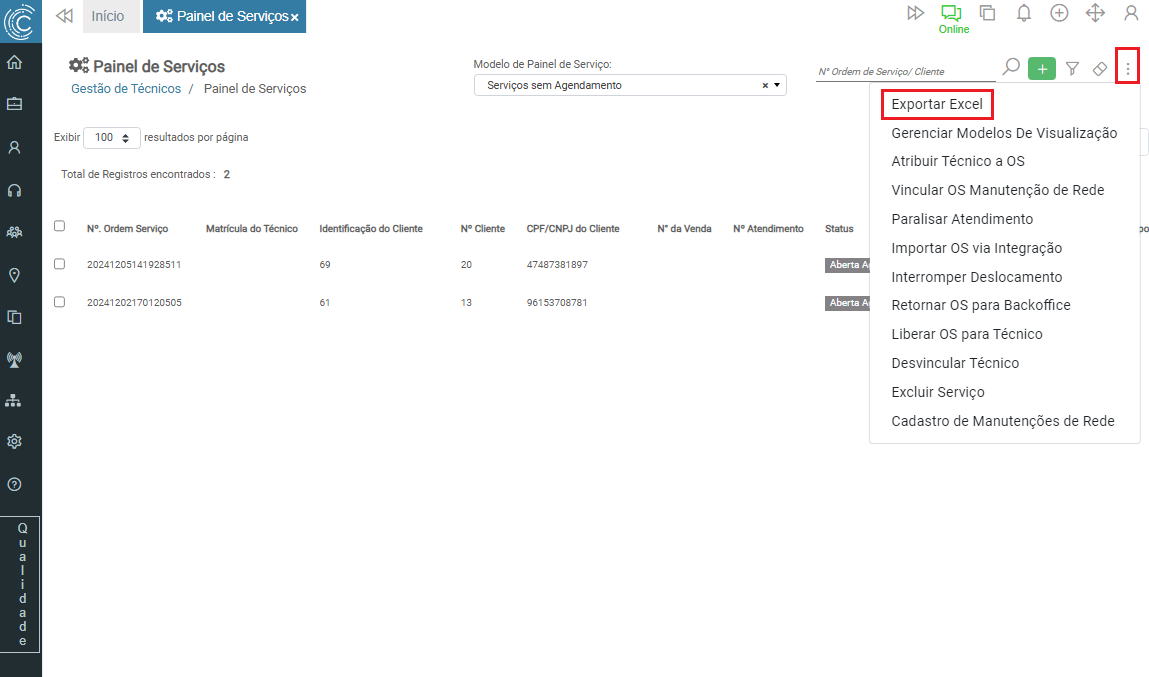
Task: Select Exportar Excel from the menu
Action: (937, 104)
